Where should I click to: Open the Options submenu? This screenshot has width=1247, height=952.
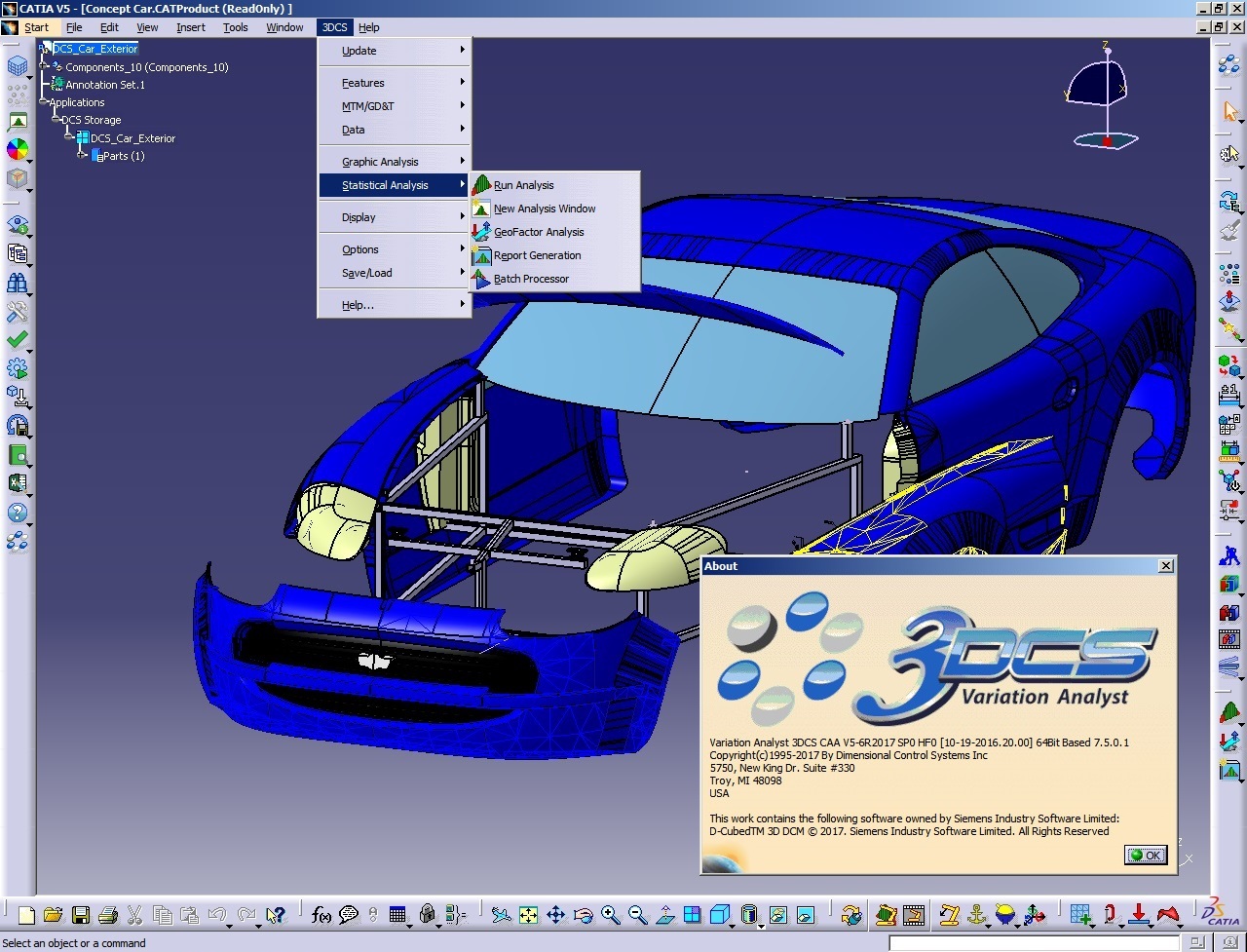point(395,249)
